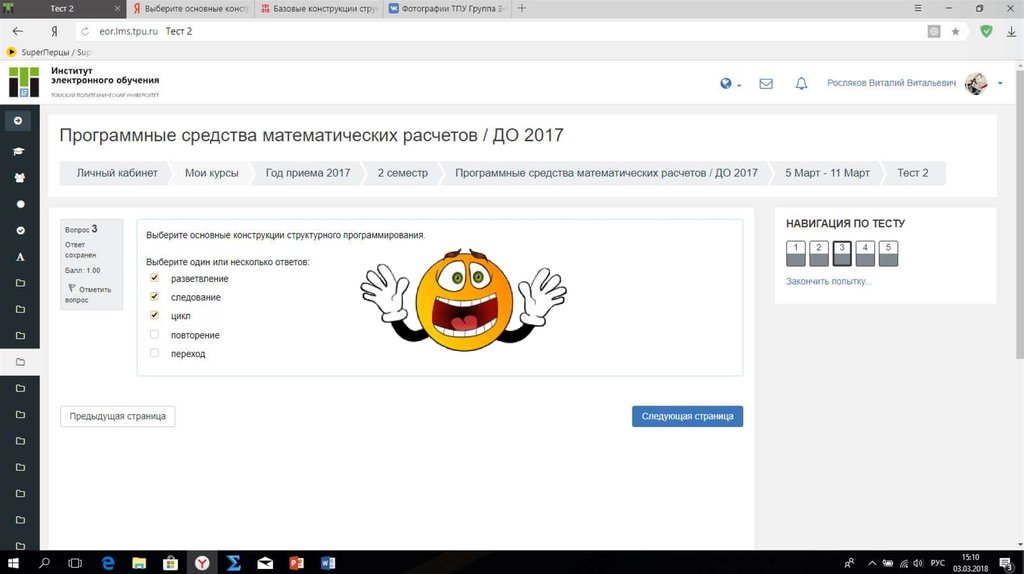Screen dimensions: 1024x574
Task: Bookmark page with star icon
Action: tap(956, 31)
